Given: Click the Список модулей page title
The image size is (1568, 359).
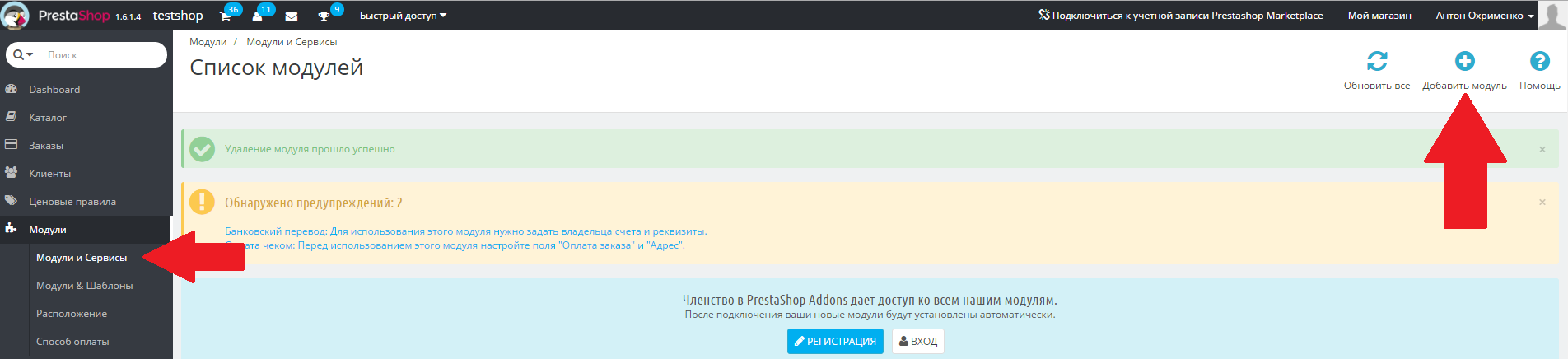Looking at the screenshot, I should pos(277,68).
